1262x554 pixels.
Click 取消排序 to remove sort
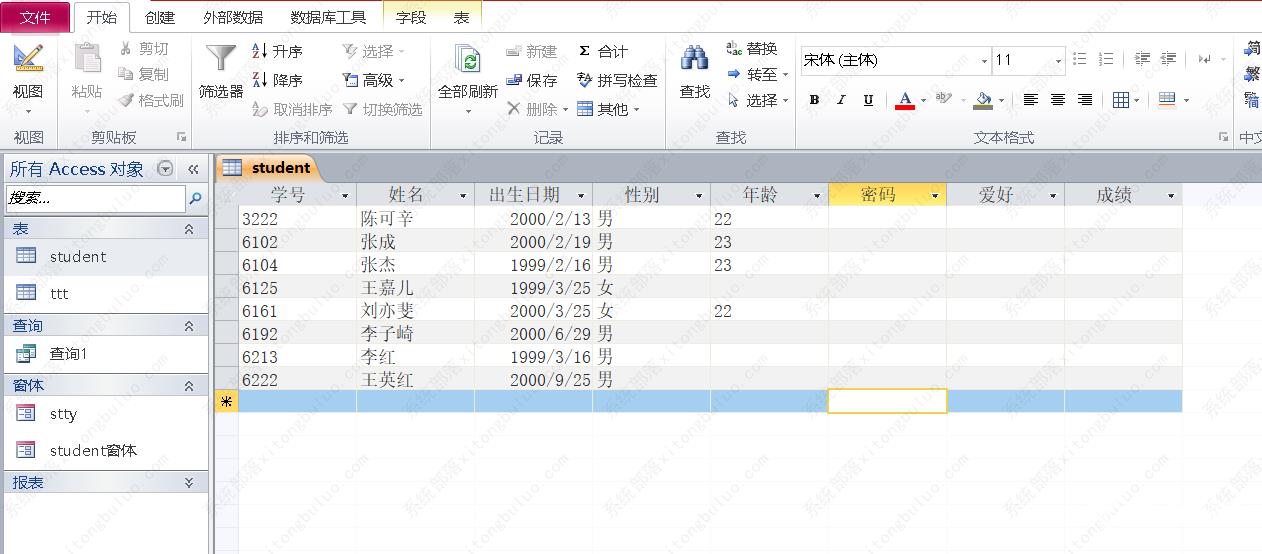(x=292, y=109)
